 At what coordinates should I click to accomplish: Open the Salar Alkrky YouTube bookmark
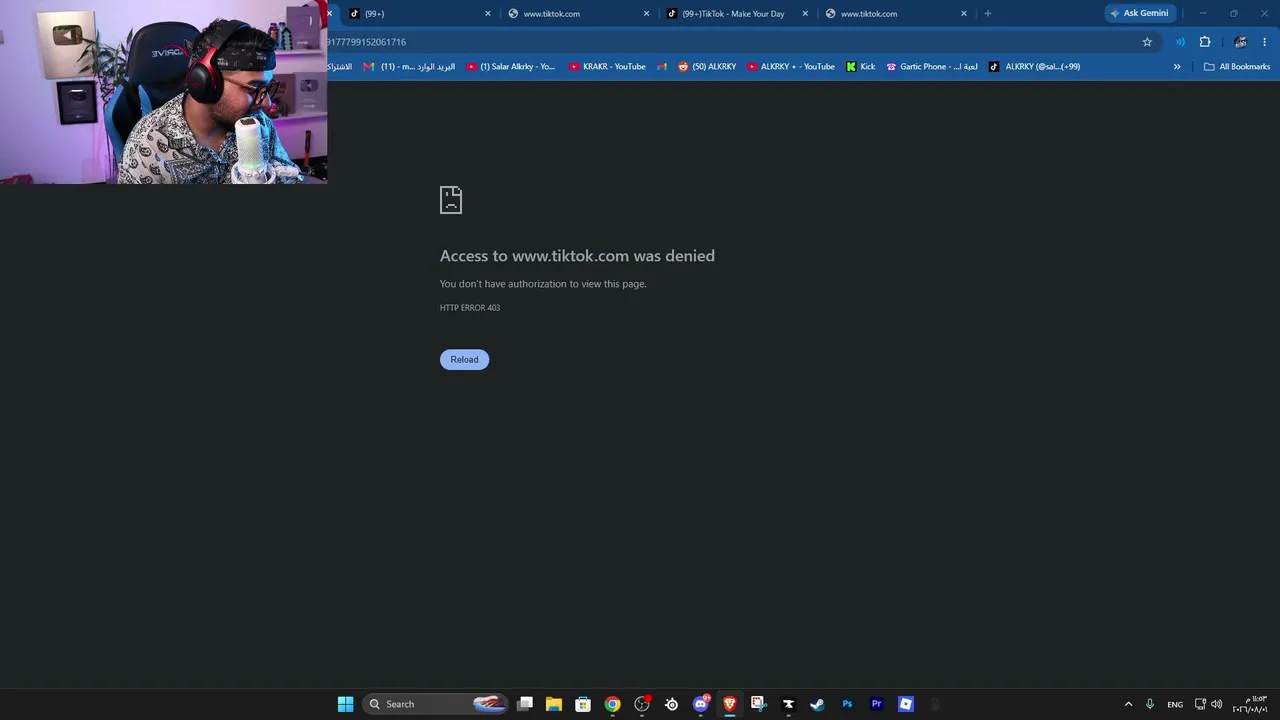point(511,67)
